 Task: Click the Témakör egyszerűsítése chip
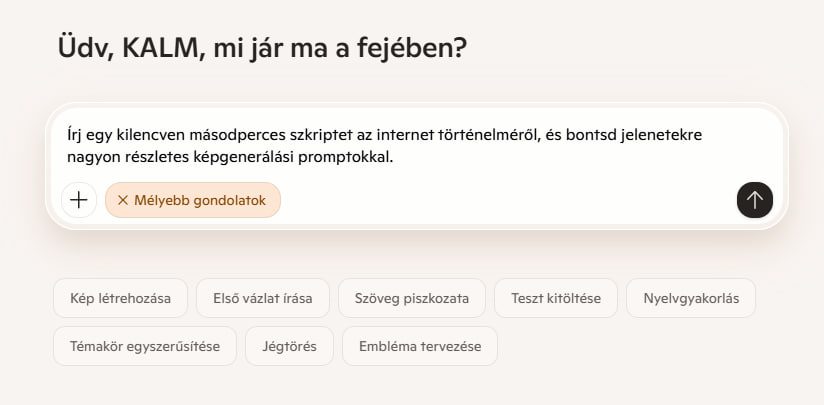145,346
